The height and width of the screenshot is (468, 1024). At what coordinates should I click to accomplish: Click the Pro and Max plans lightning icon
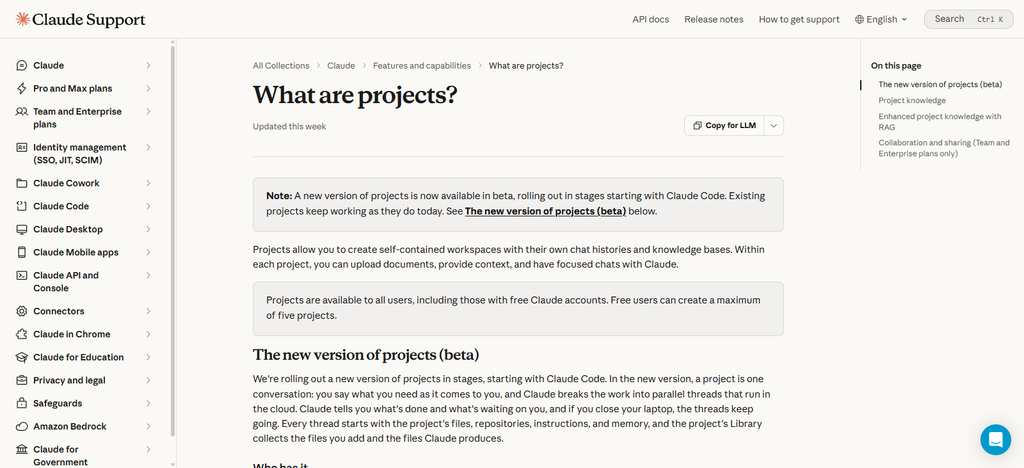click(22, 88)
